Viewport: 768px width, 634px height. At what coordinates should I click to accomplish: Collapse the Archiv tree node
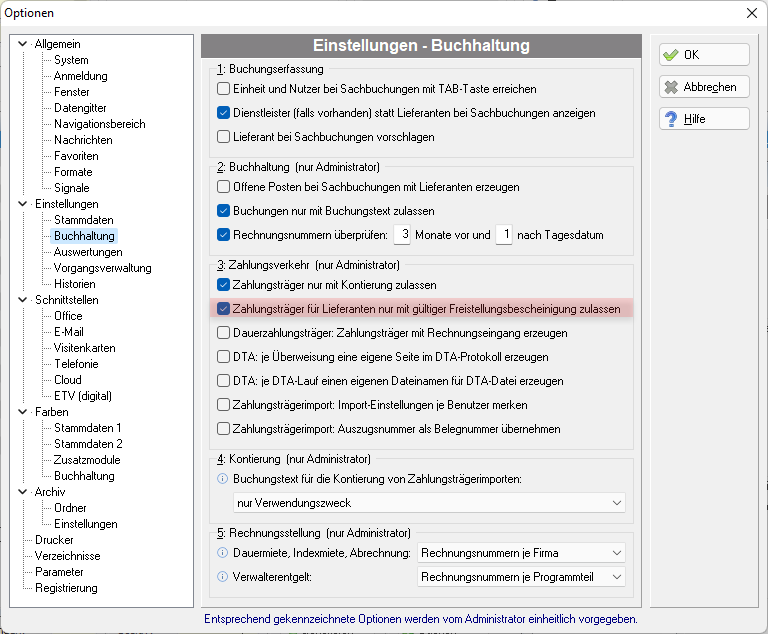(23, 492)
